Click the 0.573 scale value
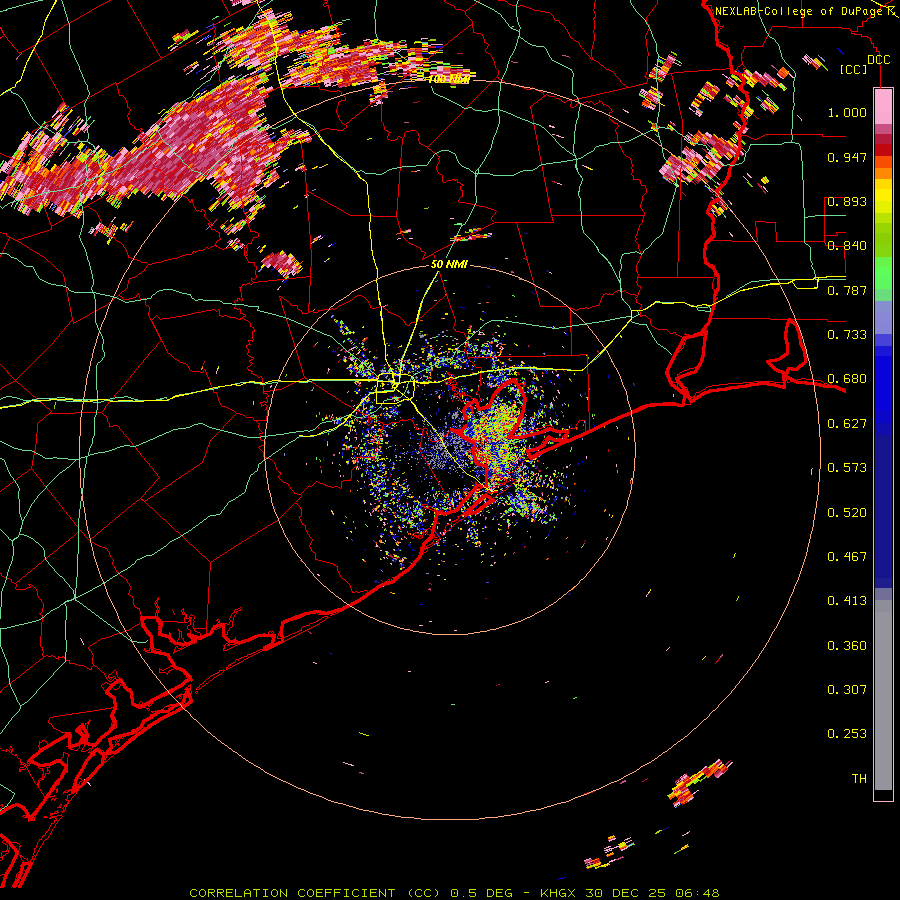The height and width of the screenshot is (900, 900). tap(847, 468)
